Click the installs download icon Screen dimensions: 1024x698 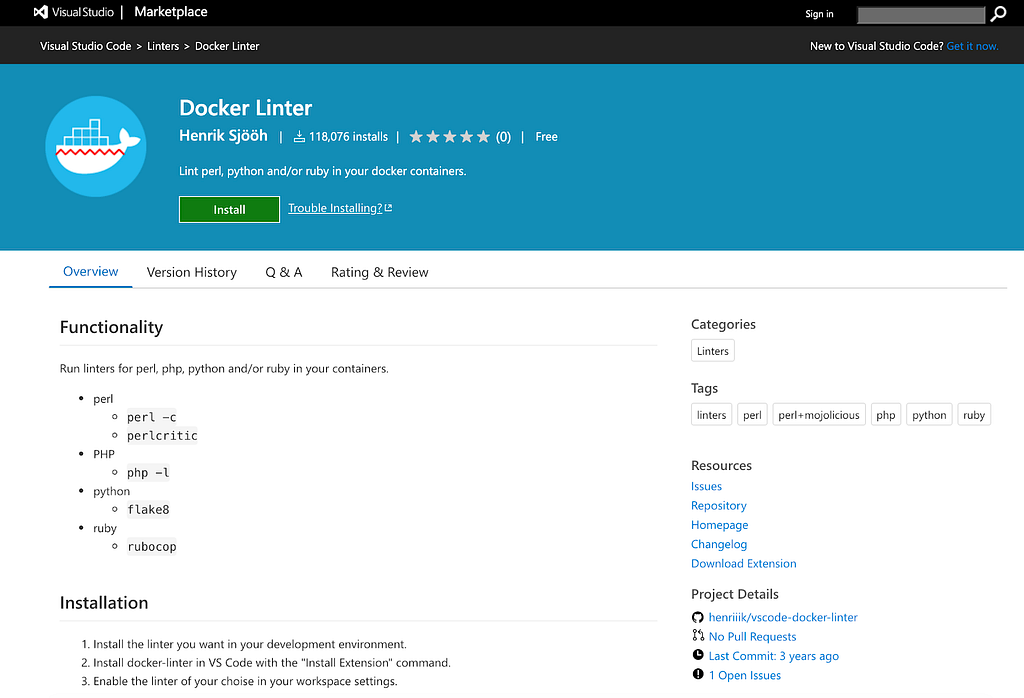click(x=299, y=136)
